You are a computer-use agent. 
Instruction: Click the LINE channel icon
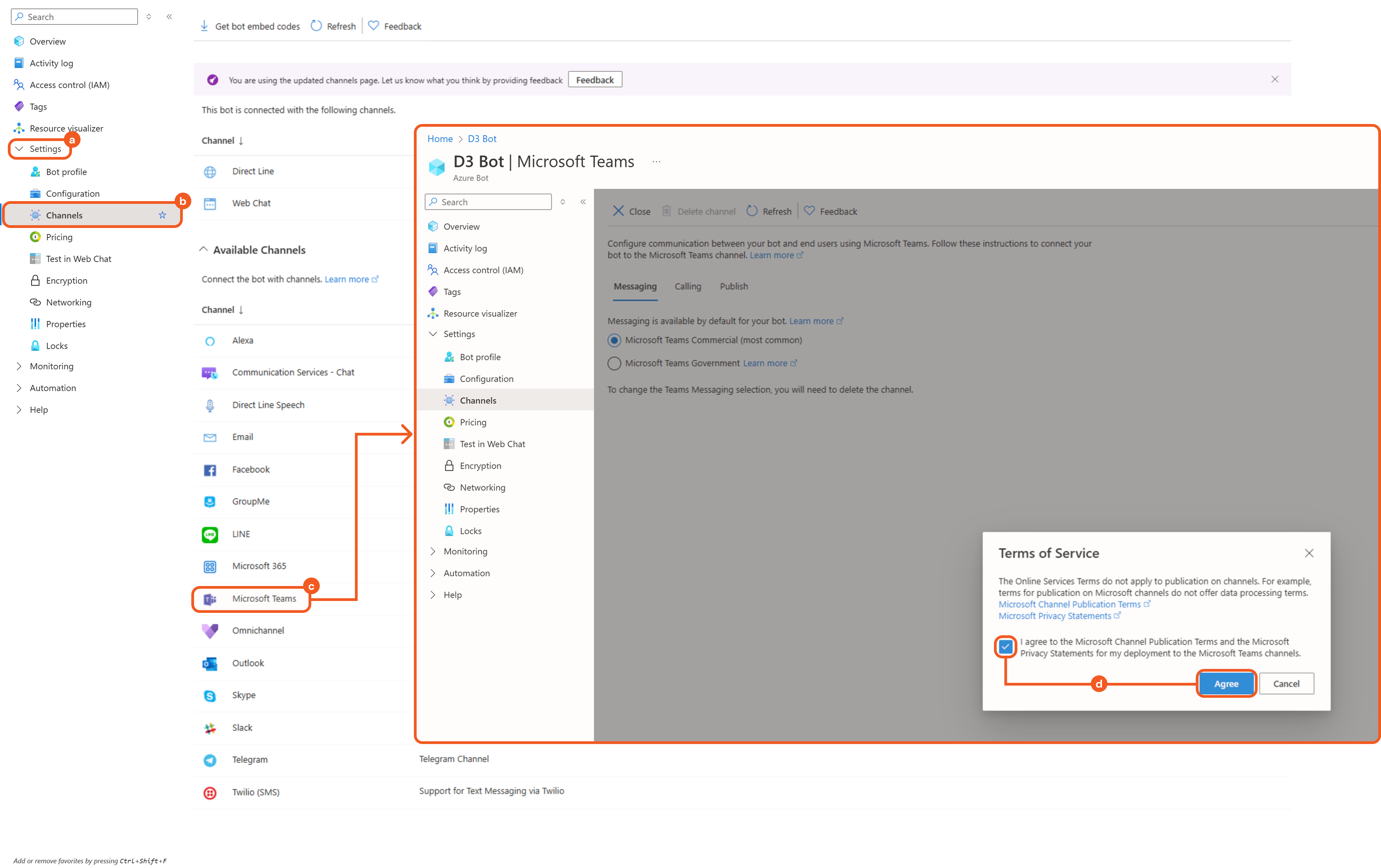pyautogui.click(x=210, y=534)
